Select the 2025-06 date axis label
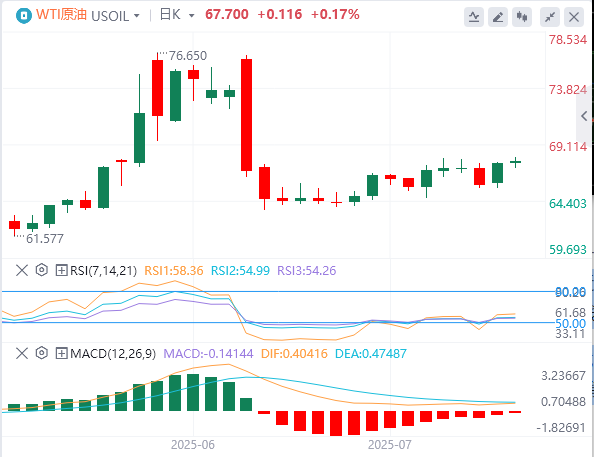The width and height of the screenshot is (594, 457). tap(193, 444)
